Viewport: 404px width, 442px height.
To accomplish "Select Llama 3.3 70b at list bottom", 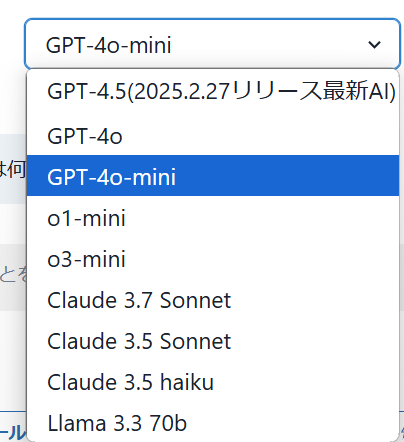I will tap(213, 423).
